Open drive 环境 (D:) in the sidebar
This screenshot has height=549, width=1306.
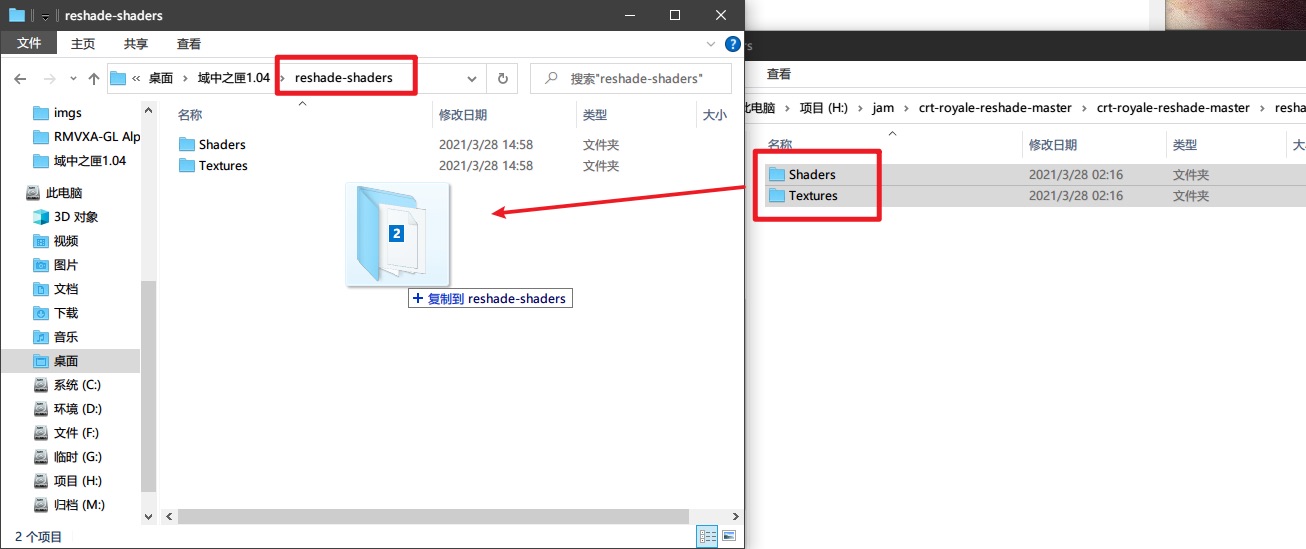(x=78, y=409)
